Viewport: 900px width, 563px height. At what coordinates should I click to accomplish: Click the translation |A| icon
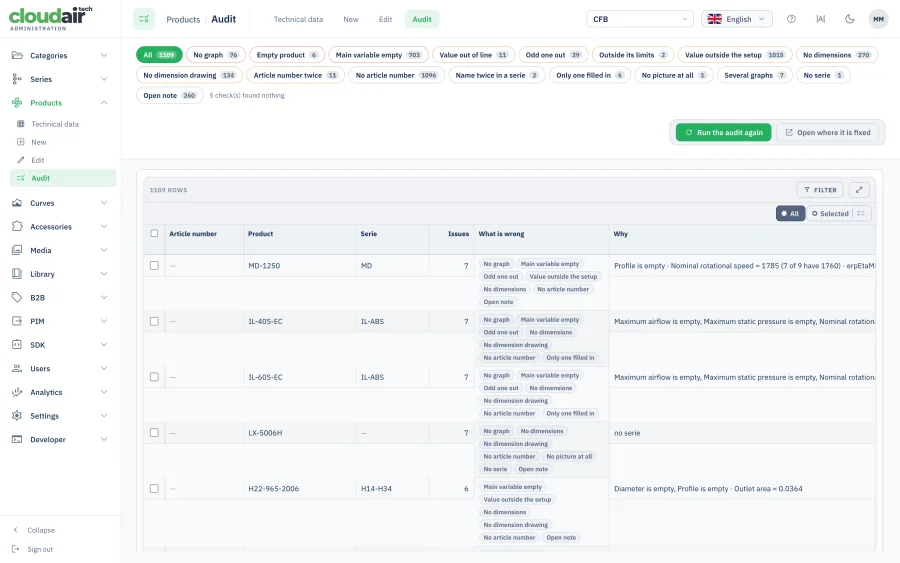(x=820, y=19)
